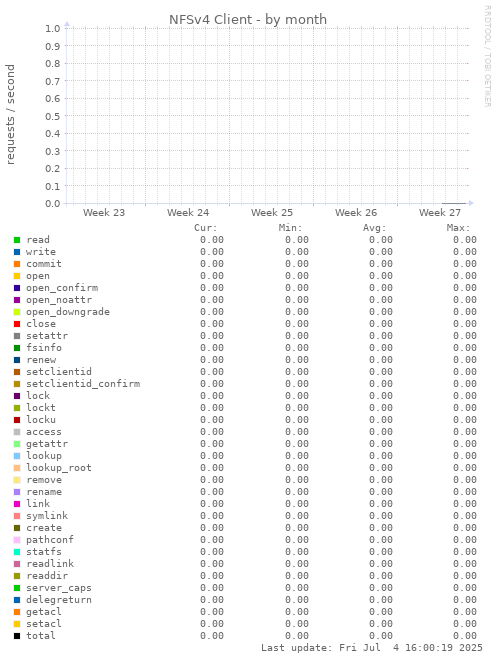
Task: Click the NFSv4 Client graph title
Action: pyautogui.click(x=248, y=19)
